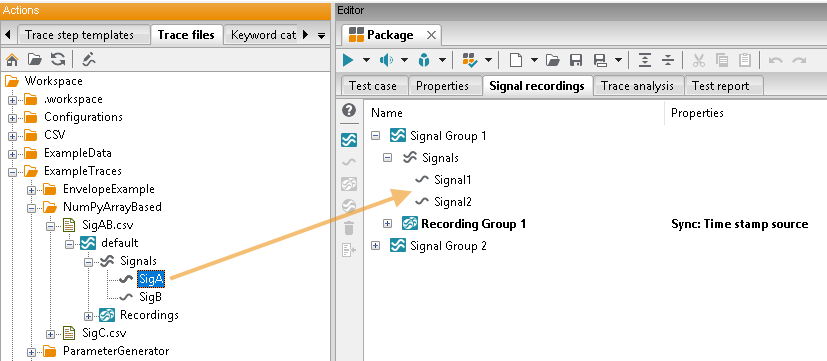
Task: Click the Properties column header
Action: pyautogui.click(x=697, y=113)
